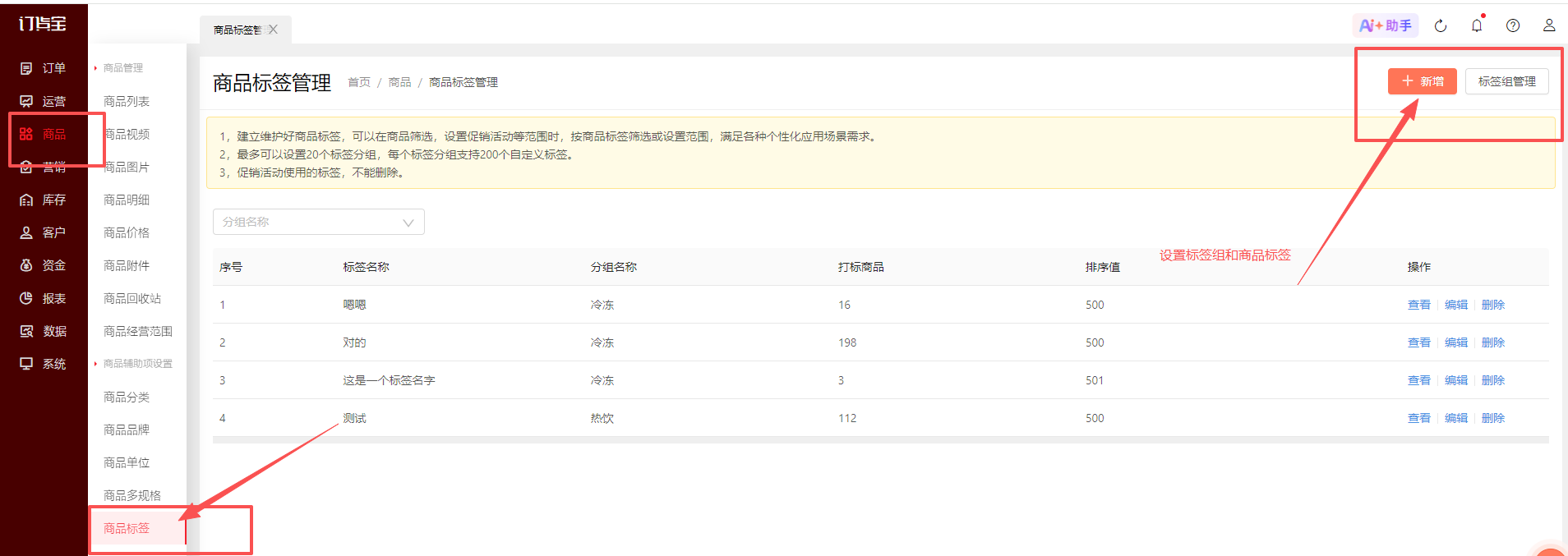Open the 库存 warehouse module

43,200
